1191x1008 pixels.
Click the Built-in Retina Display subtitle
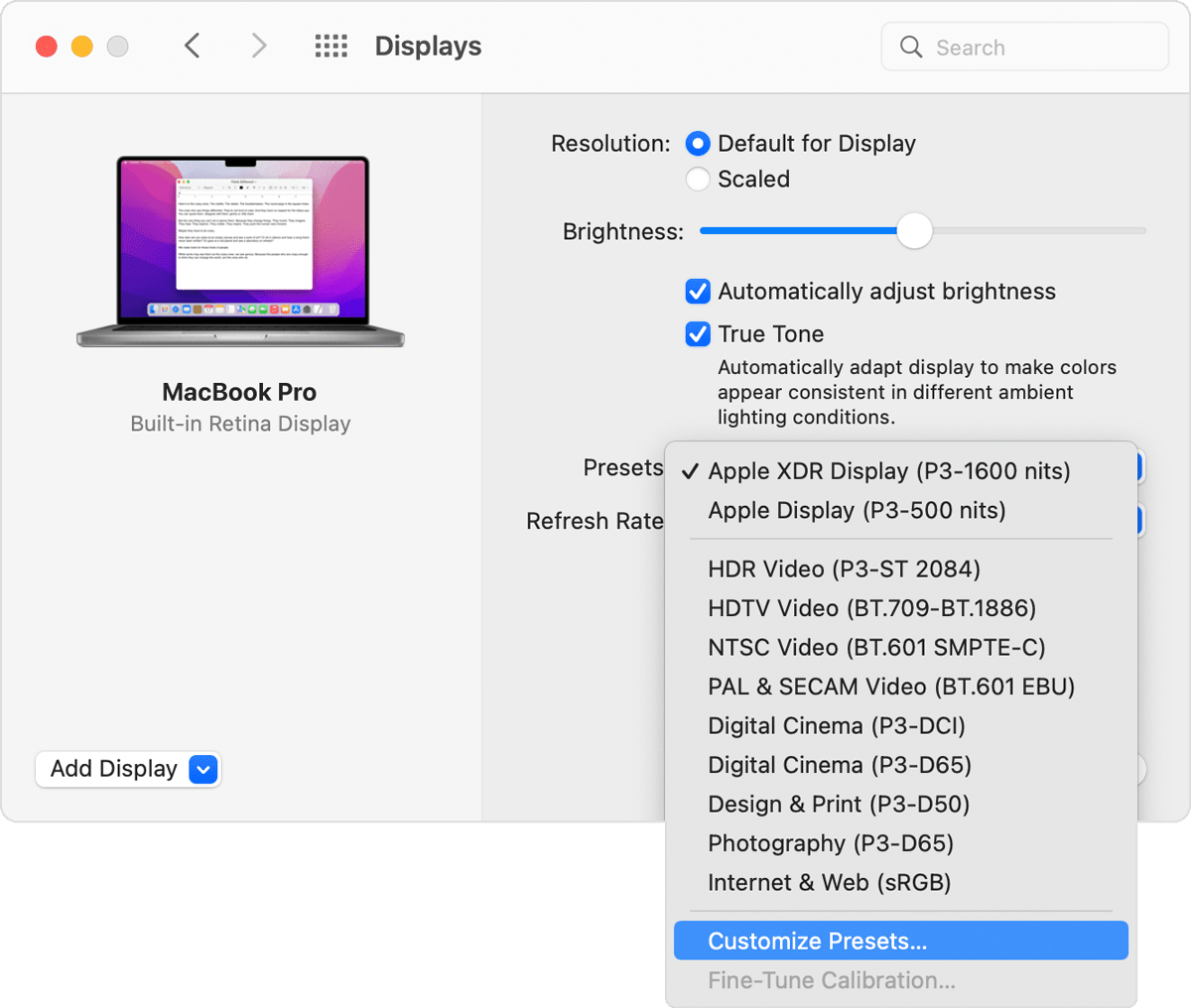coord(240,424)
